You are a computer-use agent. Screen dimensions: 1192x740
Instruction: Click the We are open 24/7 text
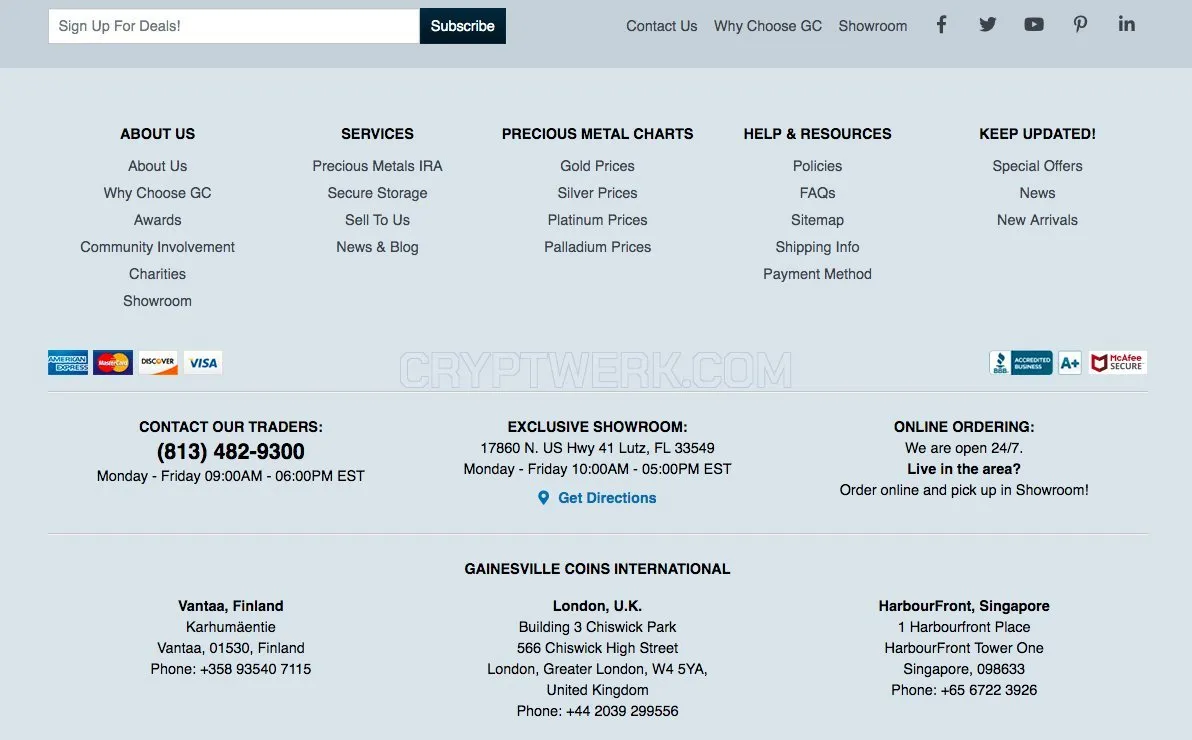(x=964, y=448)
